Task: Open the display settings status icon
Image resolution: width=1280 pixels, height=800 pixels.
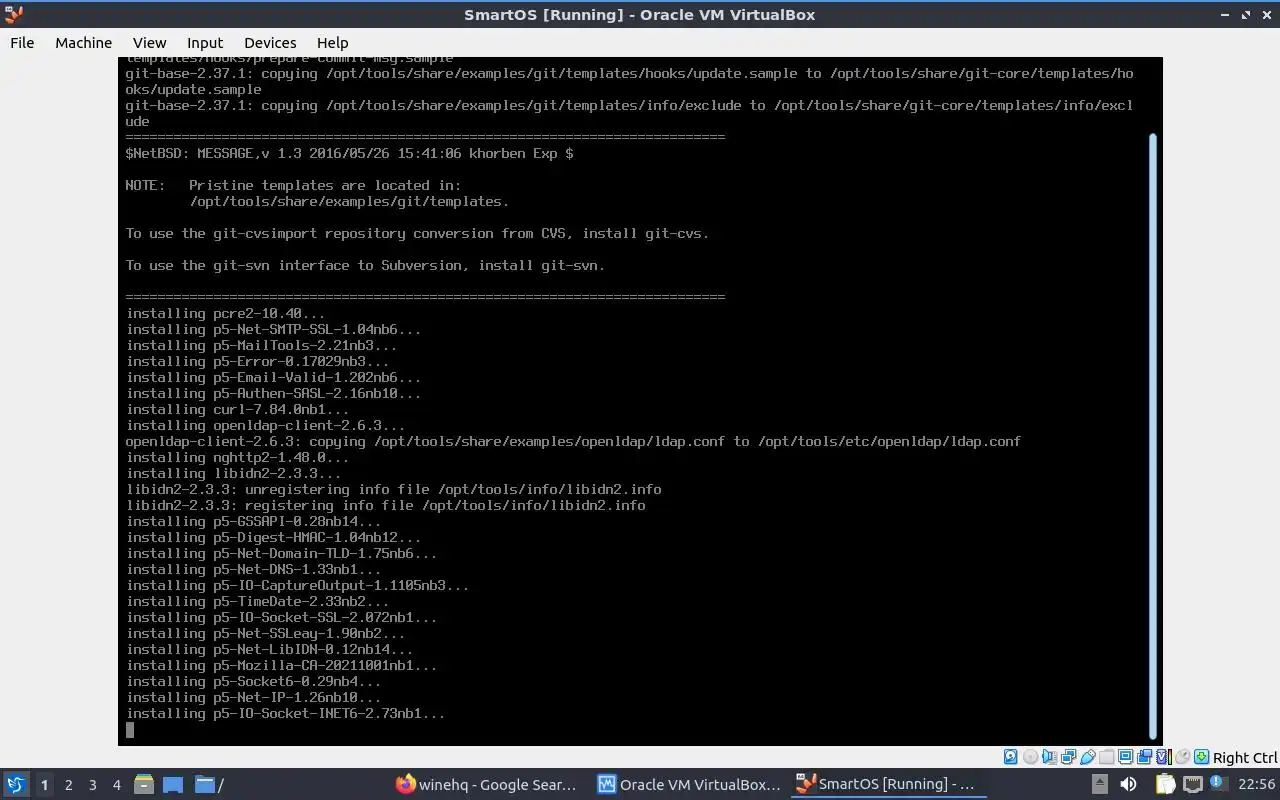Action: (1125, 757)
